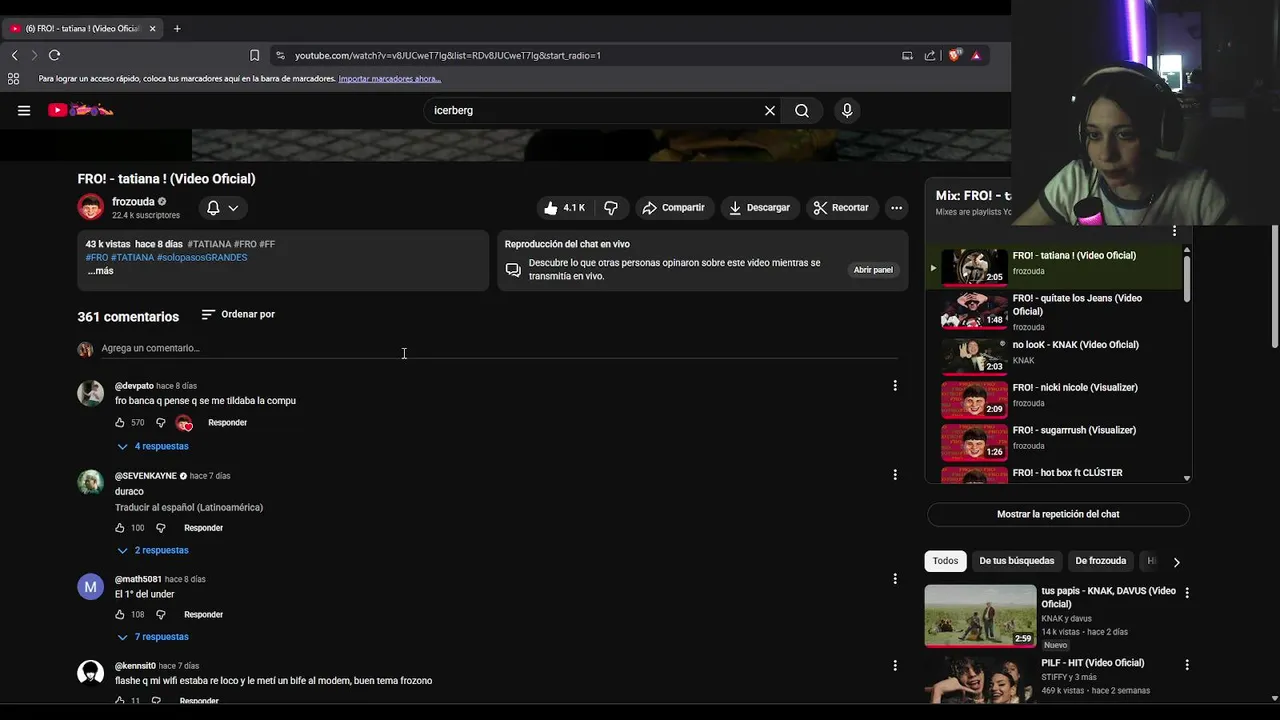Dislike the video
Image resolution: width=1280 pixels, height=720 pixels.
pos(611,208)
